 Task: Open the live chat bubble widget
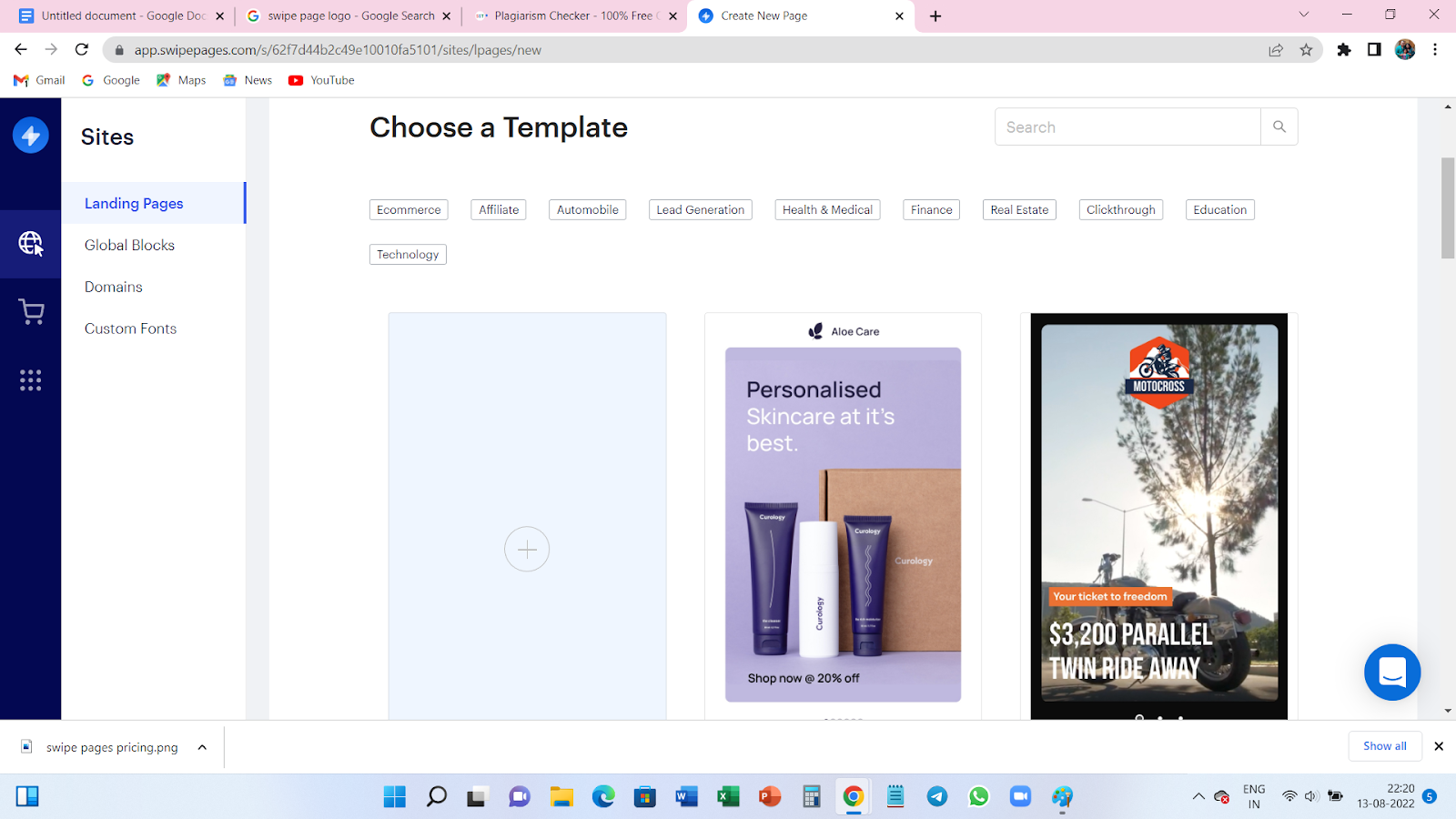(x=1391, y=672)
